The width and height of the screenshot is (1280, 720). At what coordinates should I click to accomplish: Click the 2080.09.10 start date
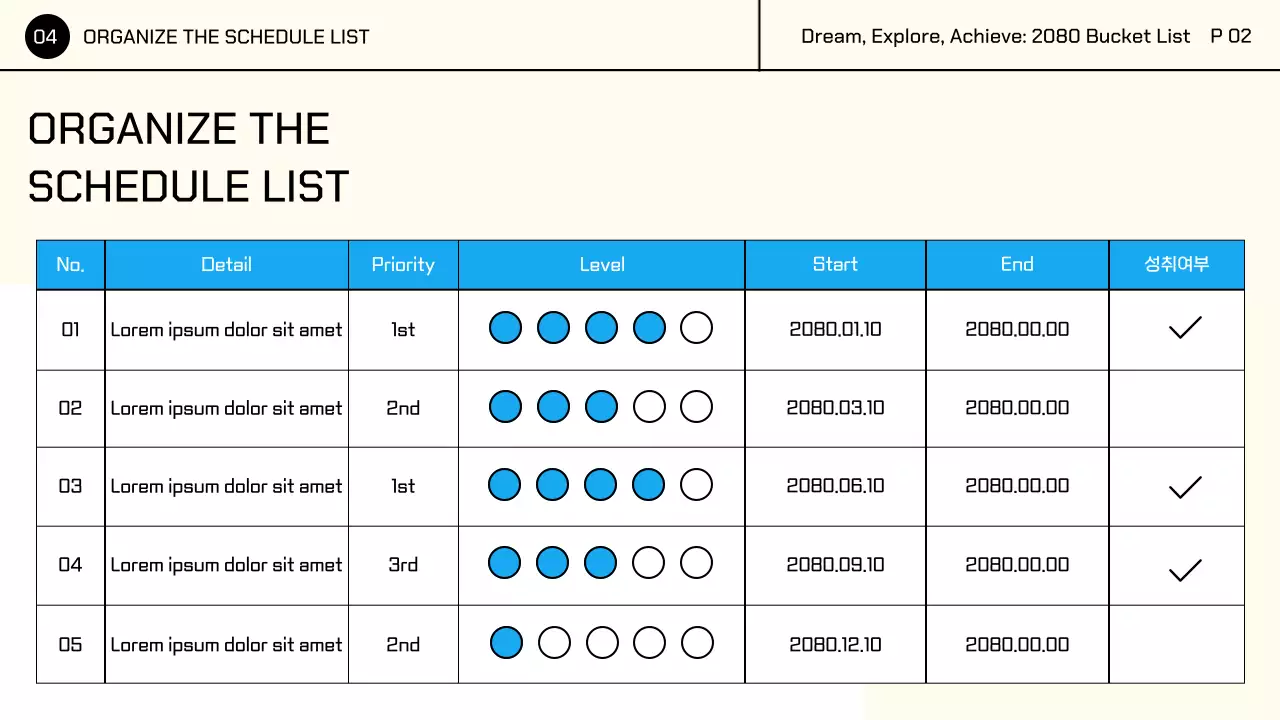835,565
